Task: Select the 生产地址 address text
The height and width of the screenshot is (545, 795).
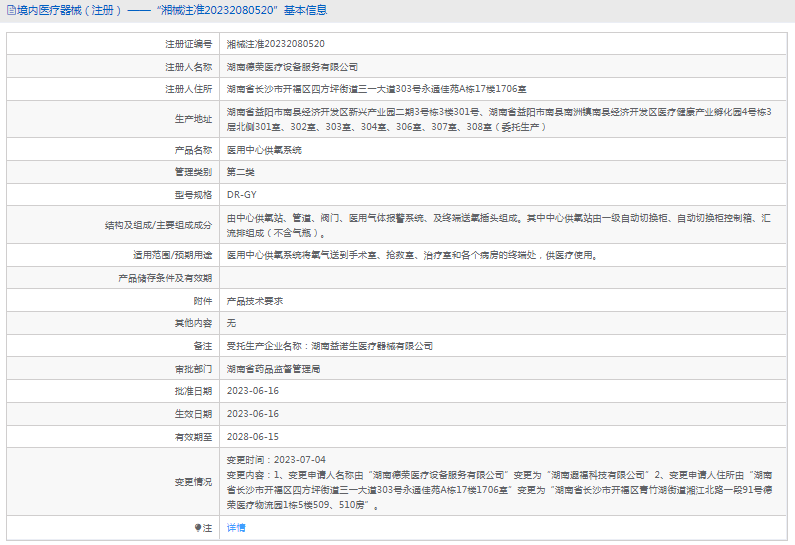Action: tap(499, 119)
